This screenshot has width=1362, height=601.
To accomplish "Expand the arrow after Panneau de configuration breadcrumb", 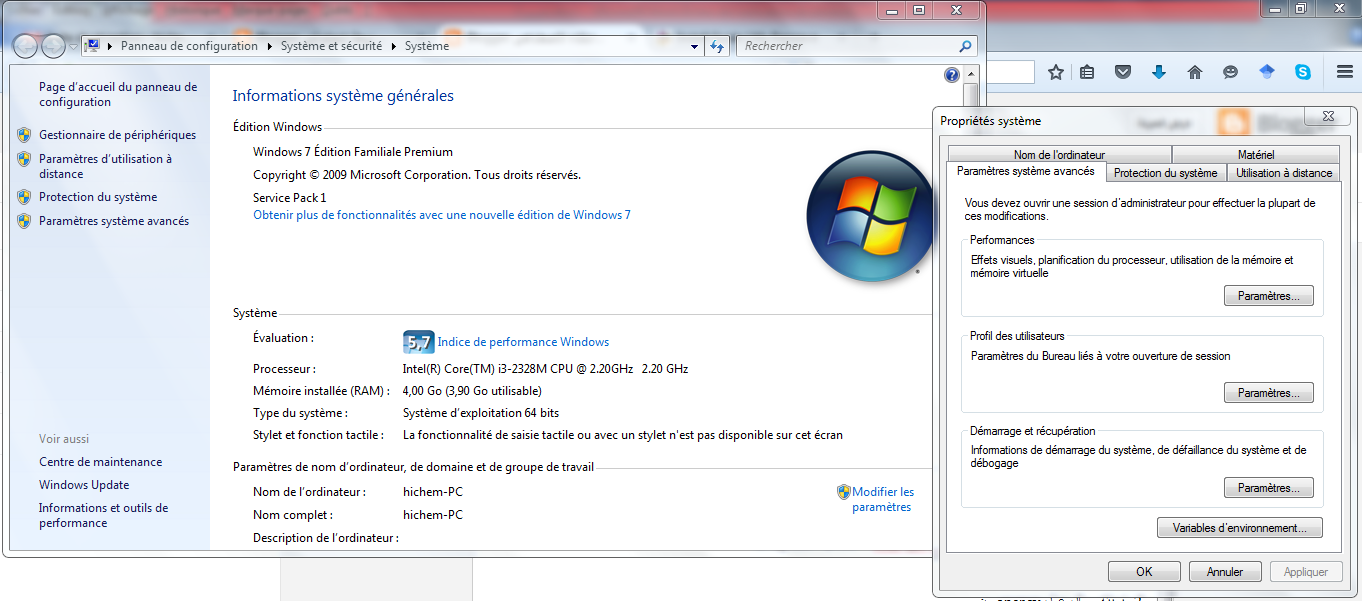I will pyautogui.click(x=268, y=46).
